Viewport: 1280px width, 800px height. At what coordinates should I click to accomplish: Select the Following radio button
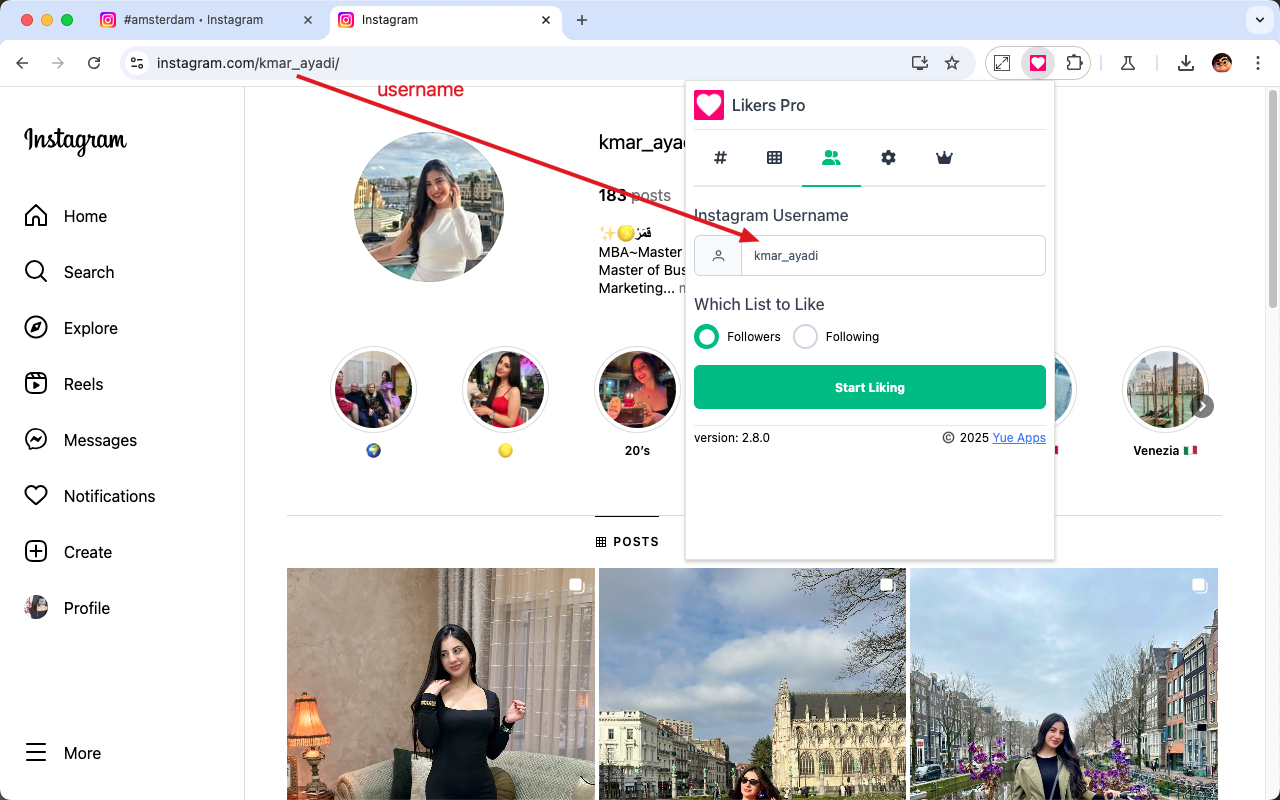[805, 337]
